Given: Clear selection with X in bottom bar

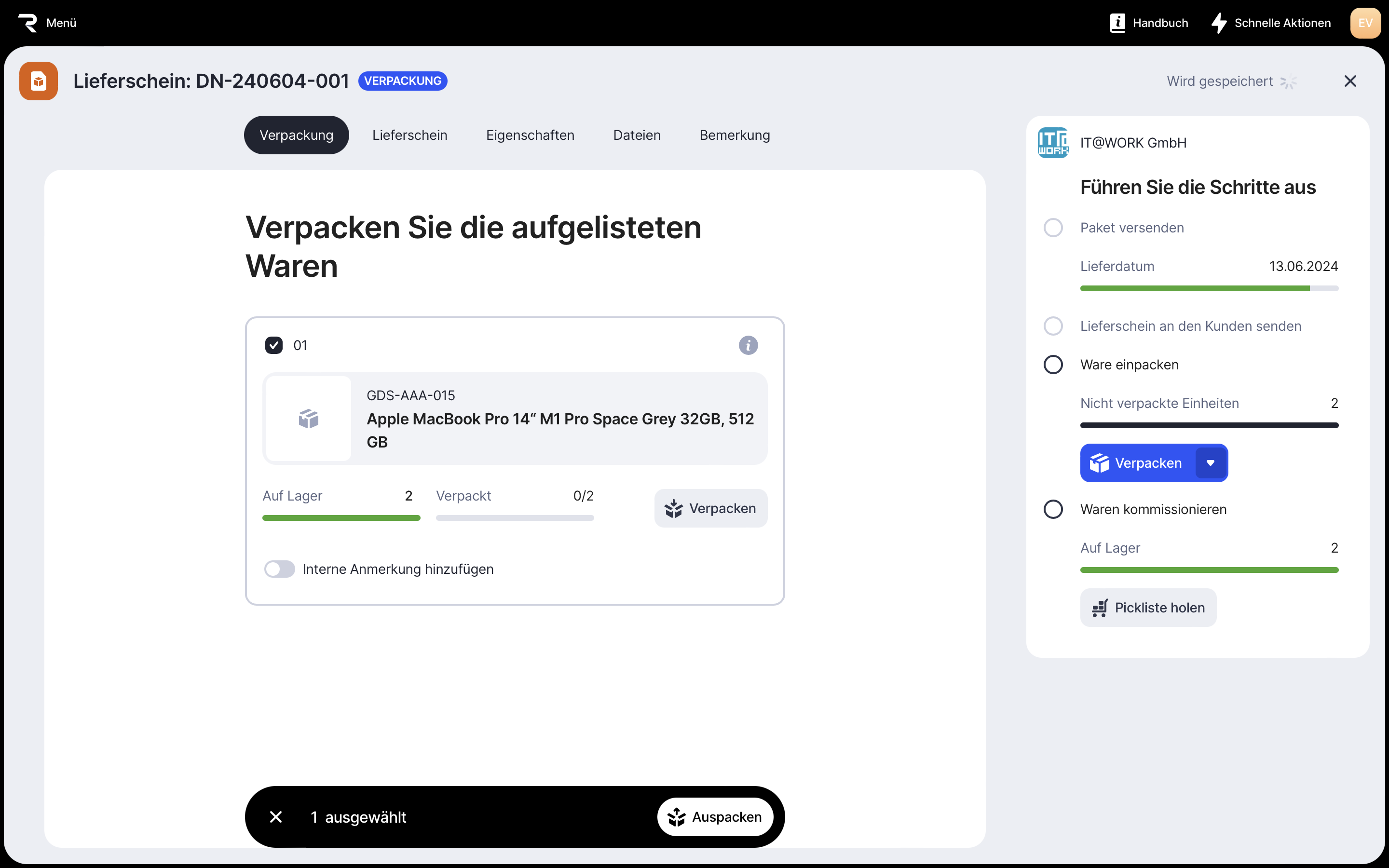Looking at the screenshot, I should coord(276,816).
